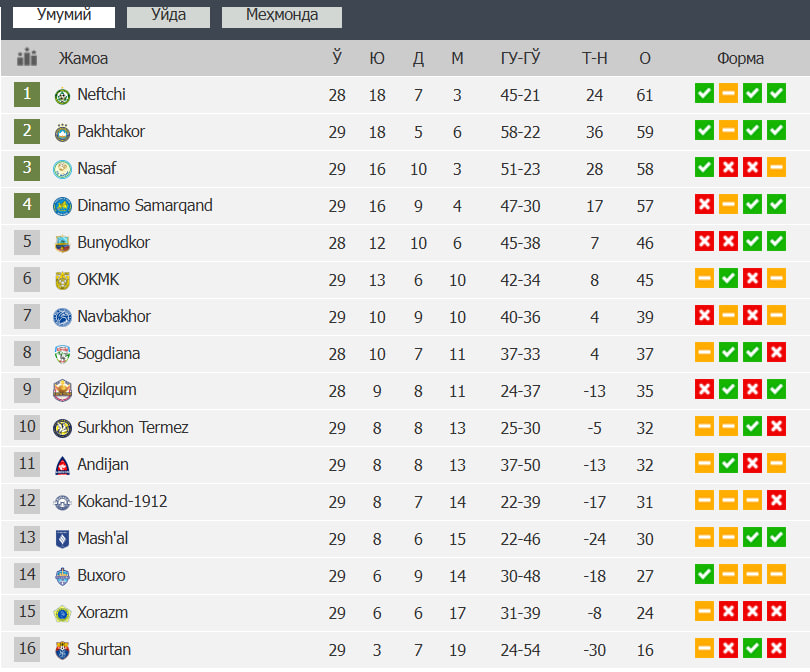Image resolution: width=810 pixels, height=672 pixels.
Task: Click the Pakhtakor team logo
Action: (62, 132)
